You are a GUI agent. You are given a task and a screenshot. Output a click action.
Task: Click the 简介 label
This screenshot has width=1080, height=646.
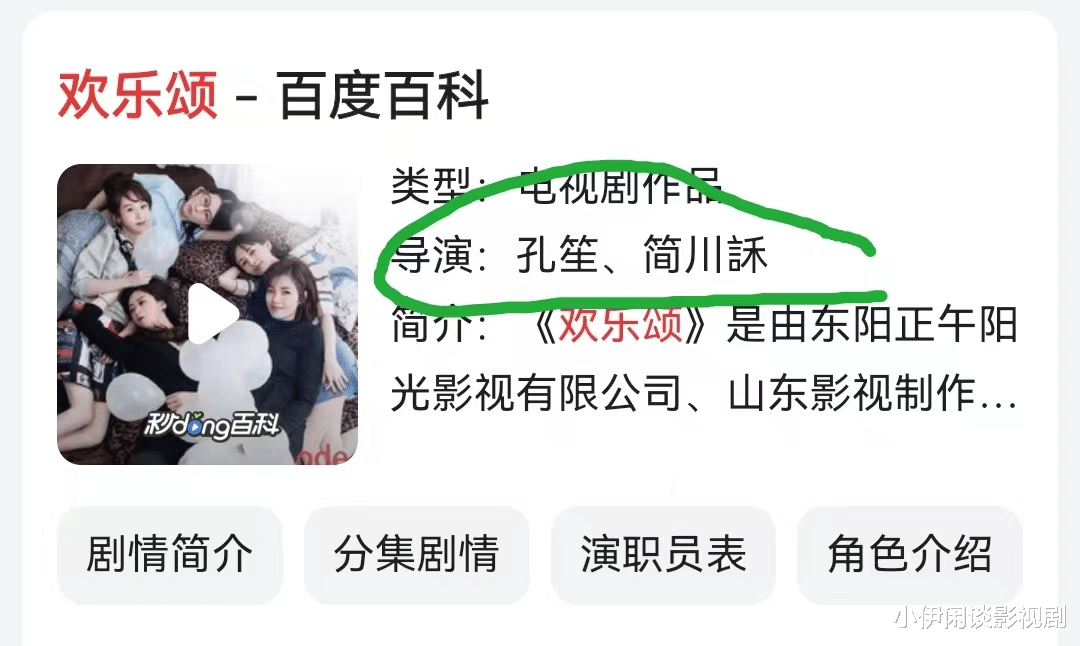coord(432,324)
